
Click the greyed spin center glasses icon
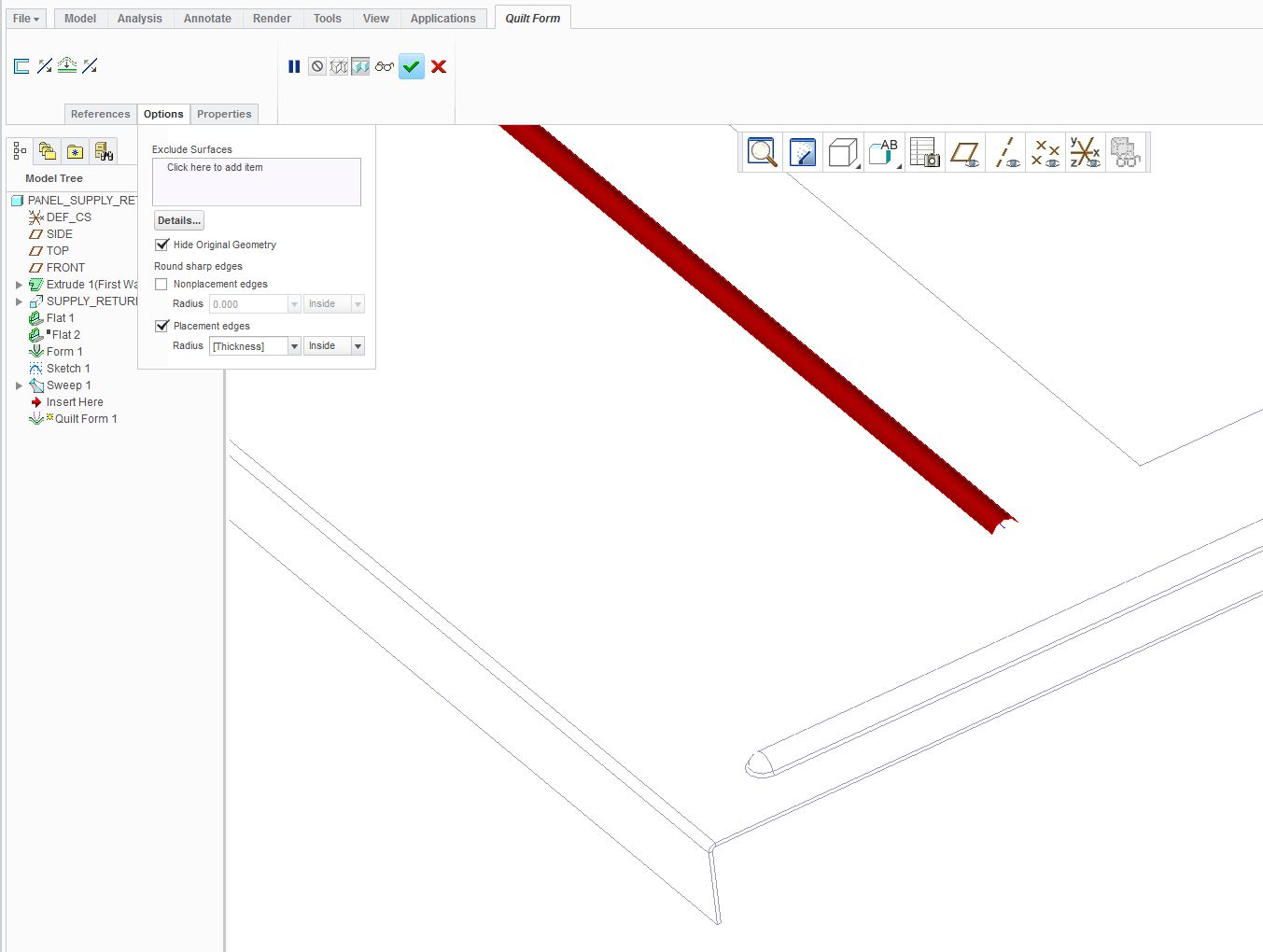coord(1126,152)
